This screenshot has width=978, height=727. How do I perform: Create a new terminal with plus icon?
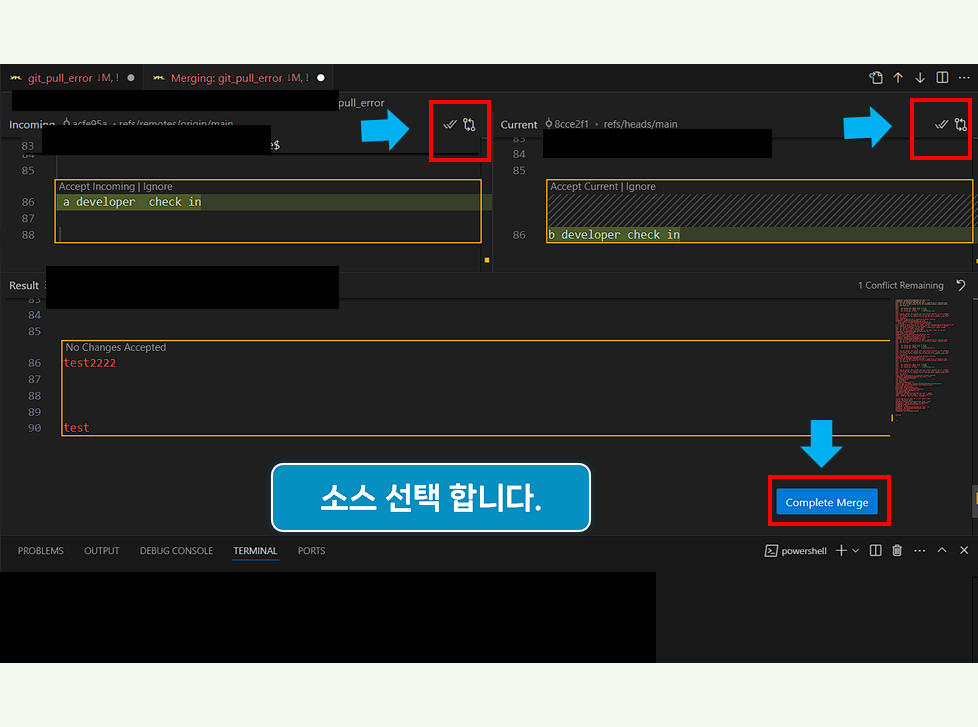point(841,550)
